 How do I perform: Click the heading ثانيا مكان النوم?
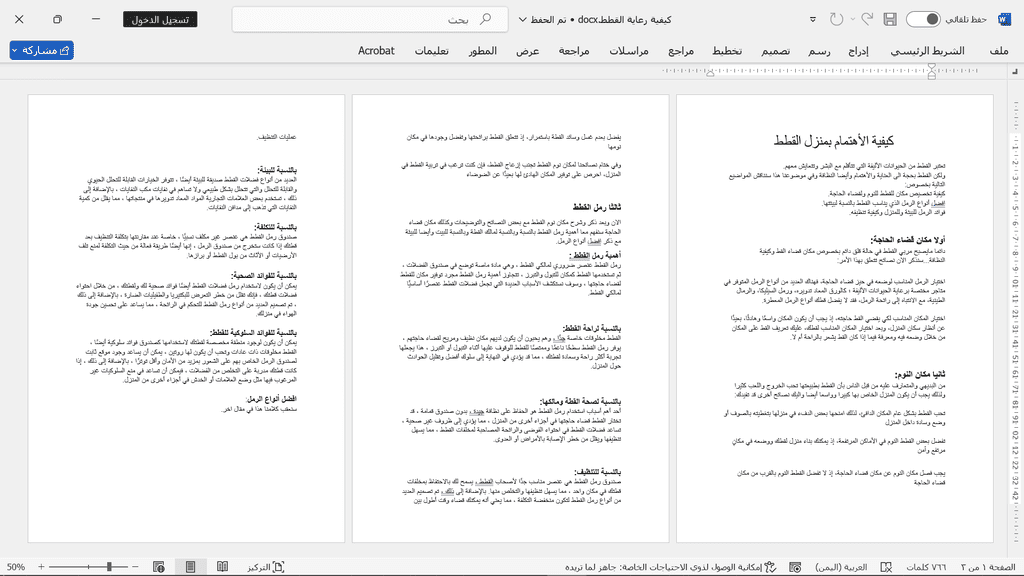click(920, 374)
